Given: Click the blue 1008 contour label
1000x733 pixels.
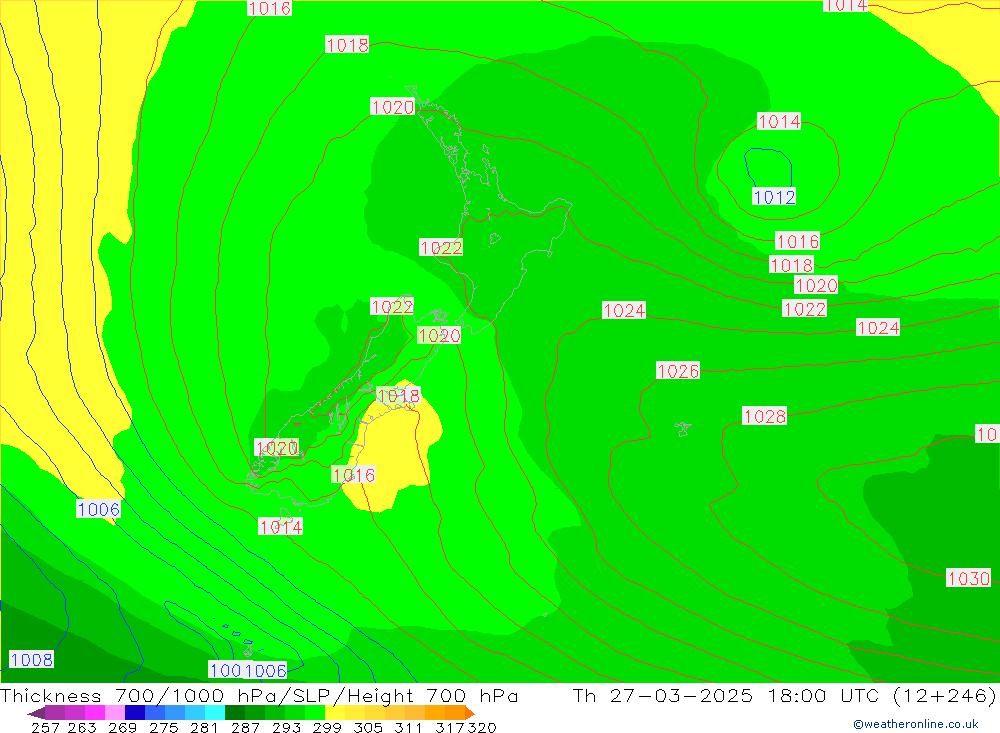Looking at the screenshot, I should [x=31, y=659].
